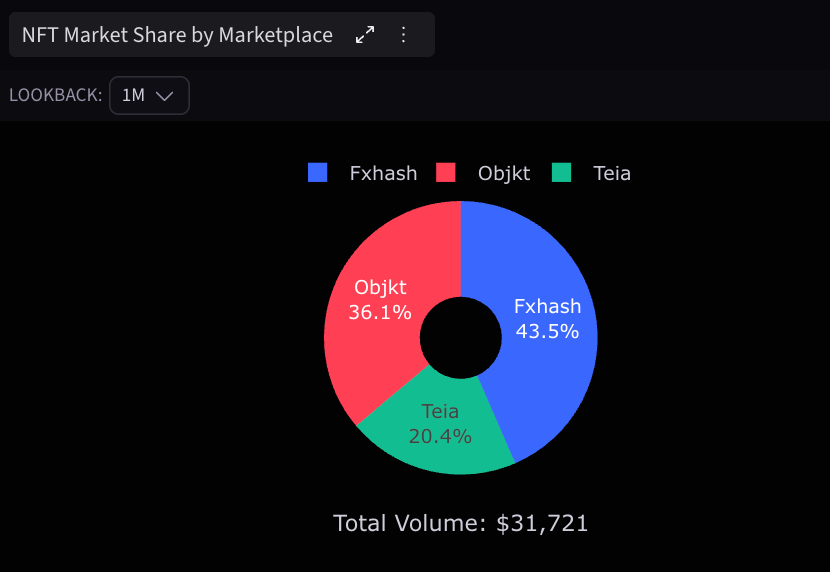This screenshot has height=572, width=830.
Task: Click Objkt legend label
Action: click(x=504, y=174)
